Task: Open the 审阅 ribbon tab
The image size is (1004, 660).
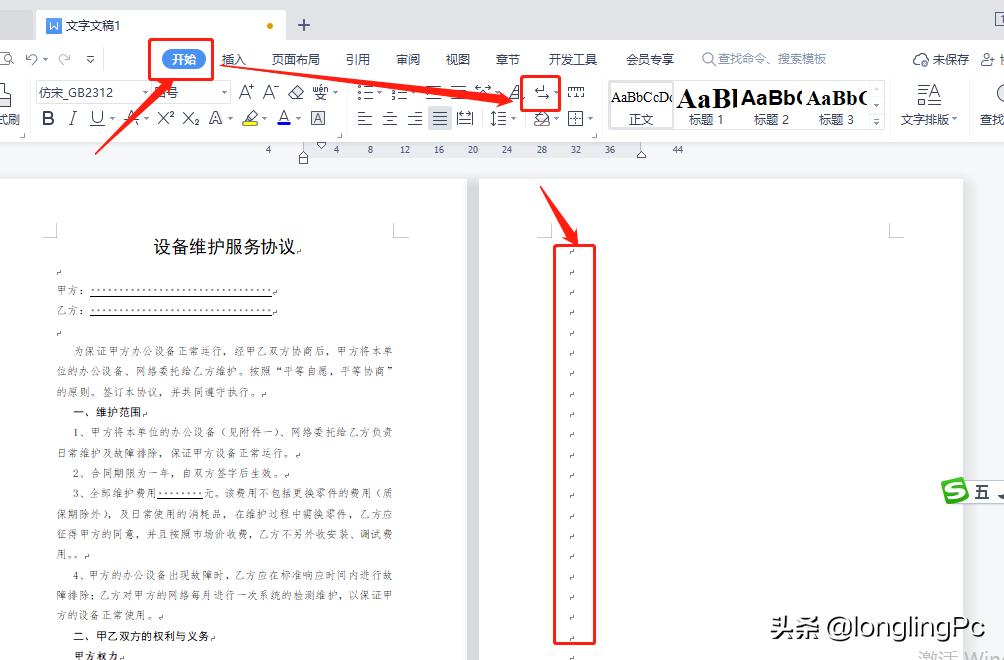Action: pos(408,58)
